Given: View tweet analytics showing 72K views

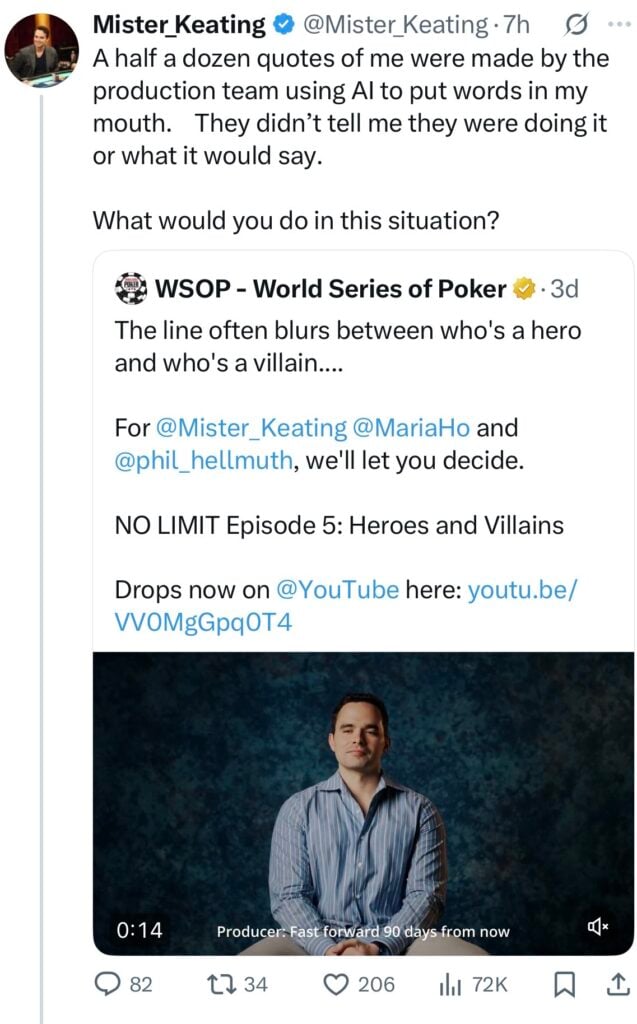Looking at the screenshot, I should point(448,985).
